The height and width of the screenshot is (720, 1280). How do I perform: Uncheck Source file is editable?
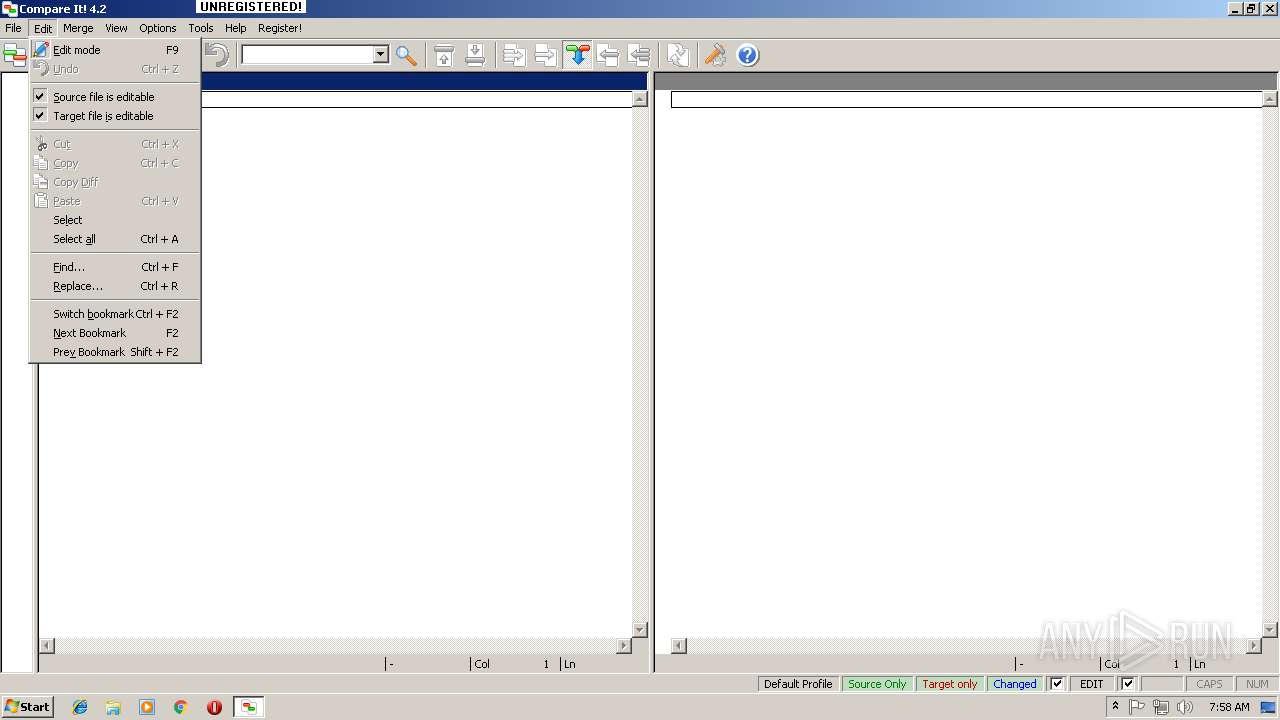point(115,97)
